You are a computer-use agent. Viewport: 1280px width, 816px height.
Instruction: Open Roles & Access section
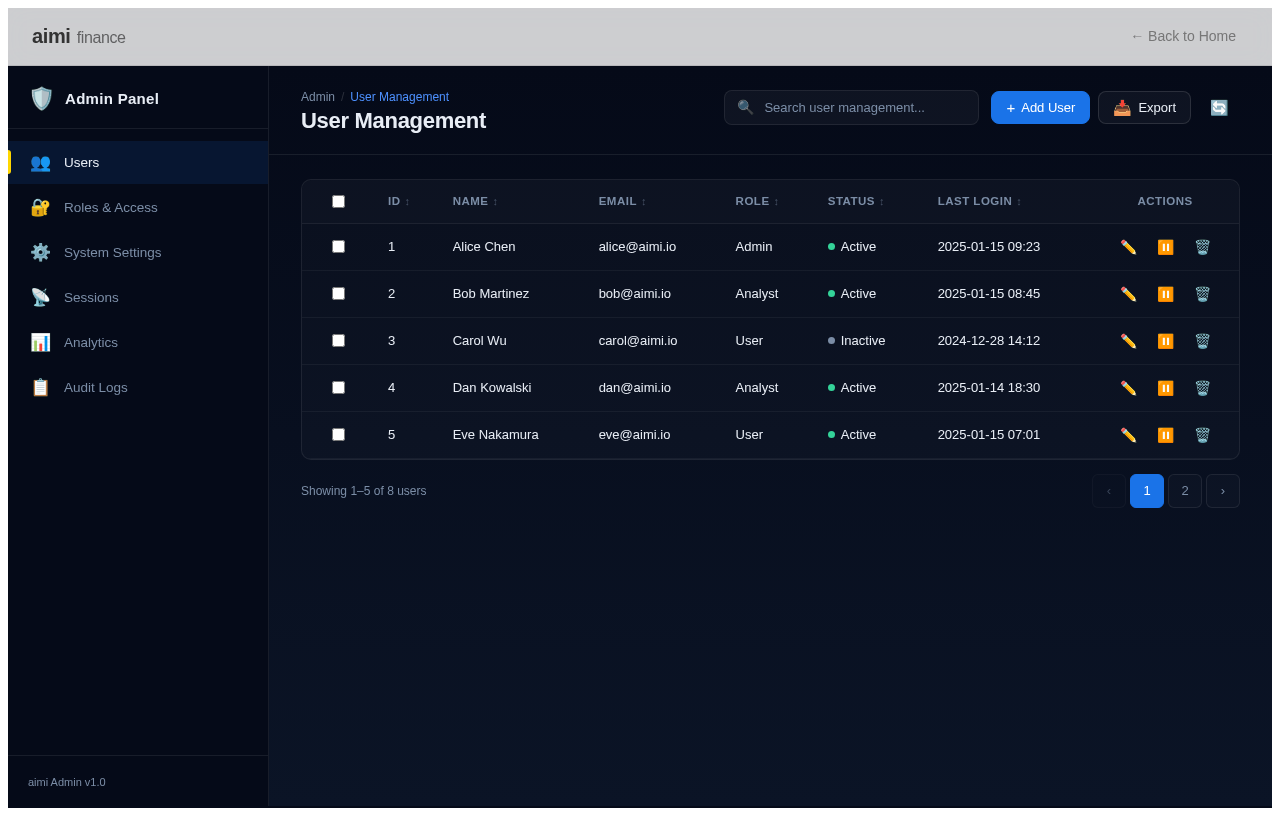click(x=138, y=207)
